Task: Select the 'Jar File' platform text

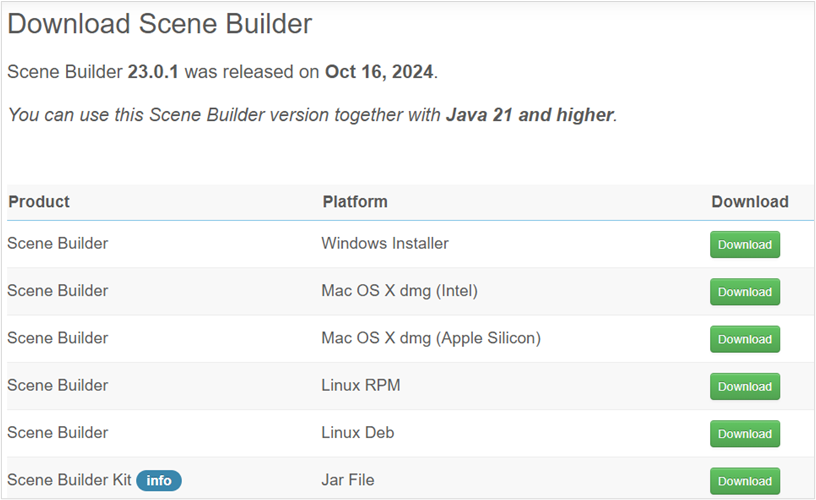Action: coord(348,480)
